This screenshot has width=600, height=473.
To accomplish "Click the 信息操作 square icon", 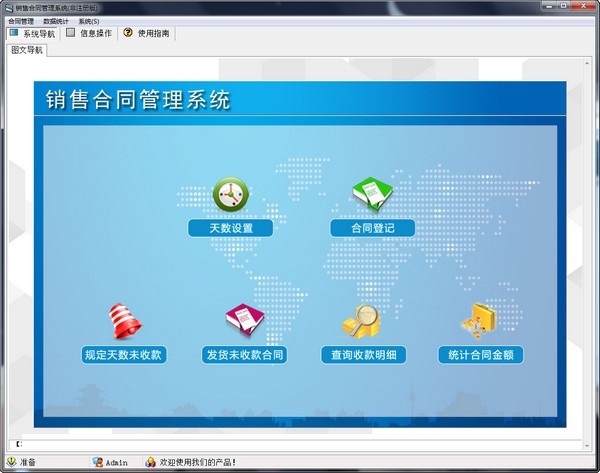I will pos(70,33).
